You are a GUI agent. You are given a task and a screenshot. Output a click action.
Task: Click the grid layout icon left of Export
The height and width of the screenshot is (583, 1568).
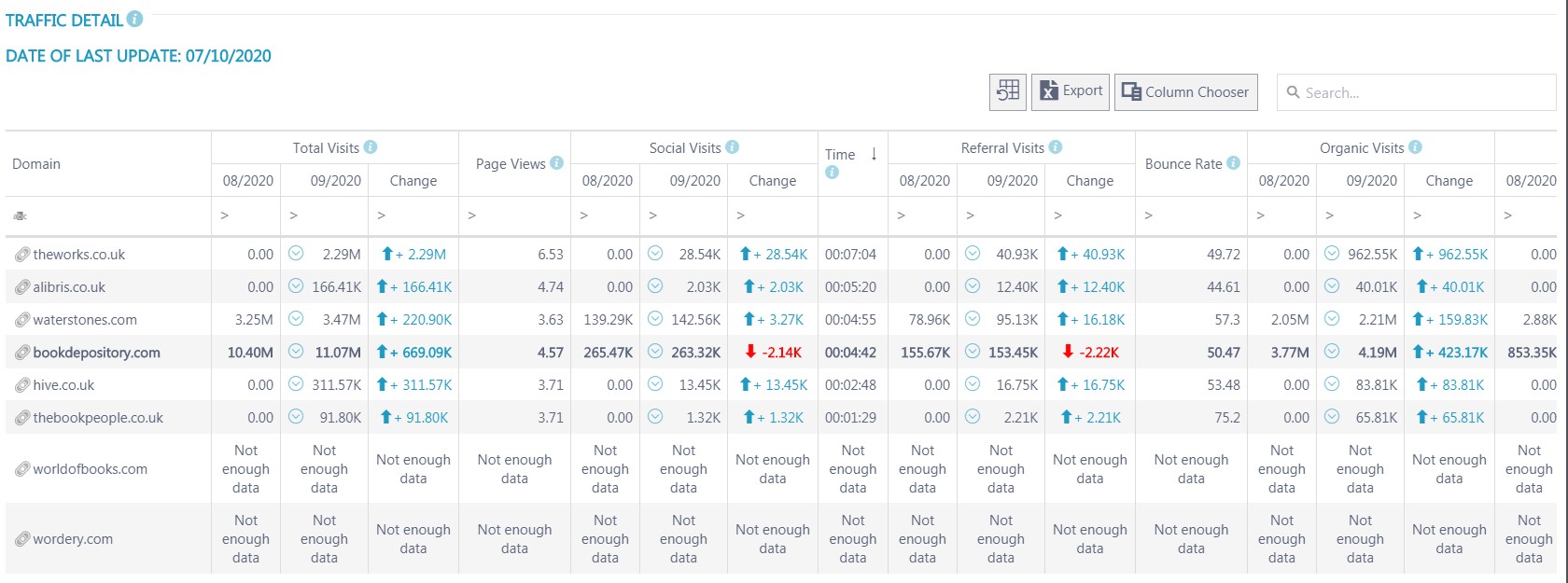[x=1008, y=91]
